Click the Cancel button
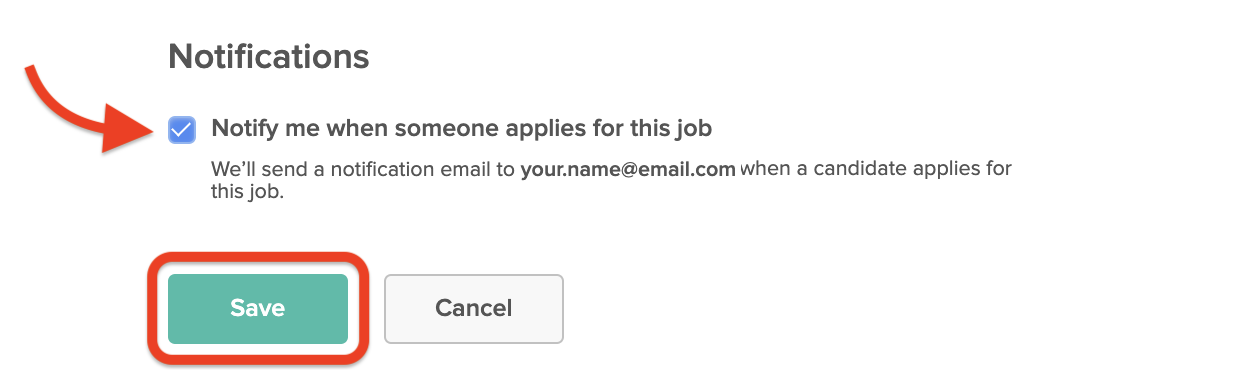1236x382 pixels. 474,308
